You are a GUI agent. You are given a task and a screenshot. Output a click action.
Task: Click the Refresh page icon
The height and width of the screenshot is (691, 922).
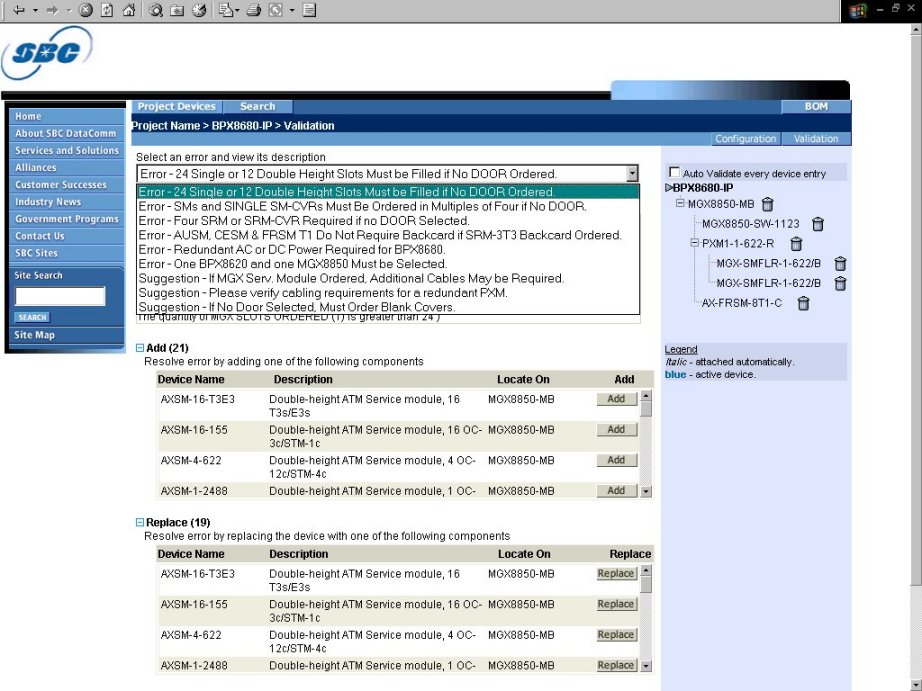[107, 10]
